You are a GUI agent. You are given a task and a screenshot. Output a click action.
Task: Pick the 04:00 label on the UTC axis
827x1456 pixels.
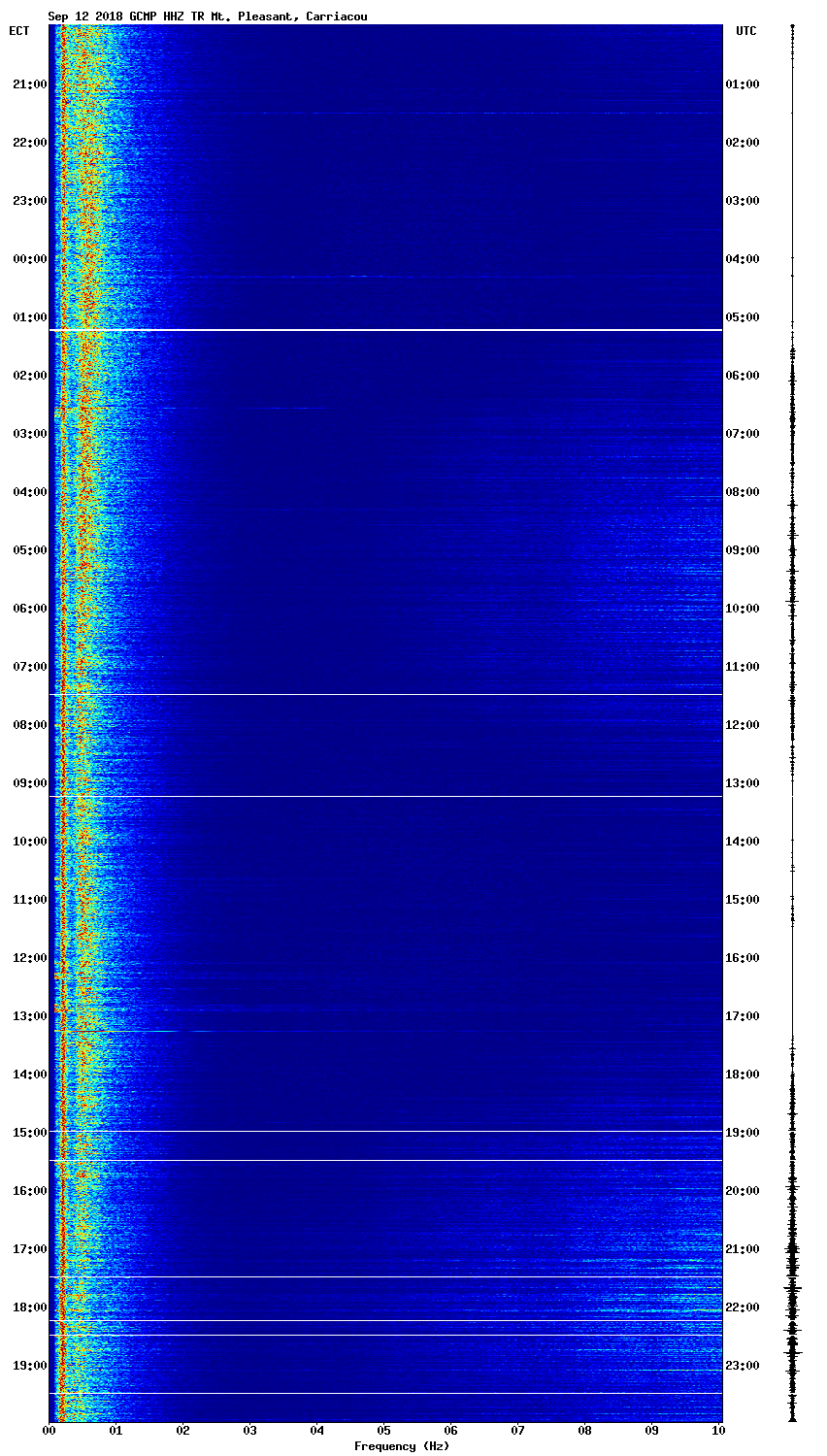click(743, 259)
